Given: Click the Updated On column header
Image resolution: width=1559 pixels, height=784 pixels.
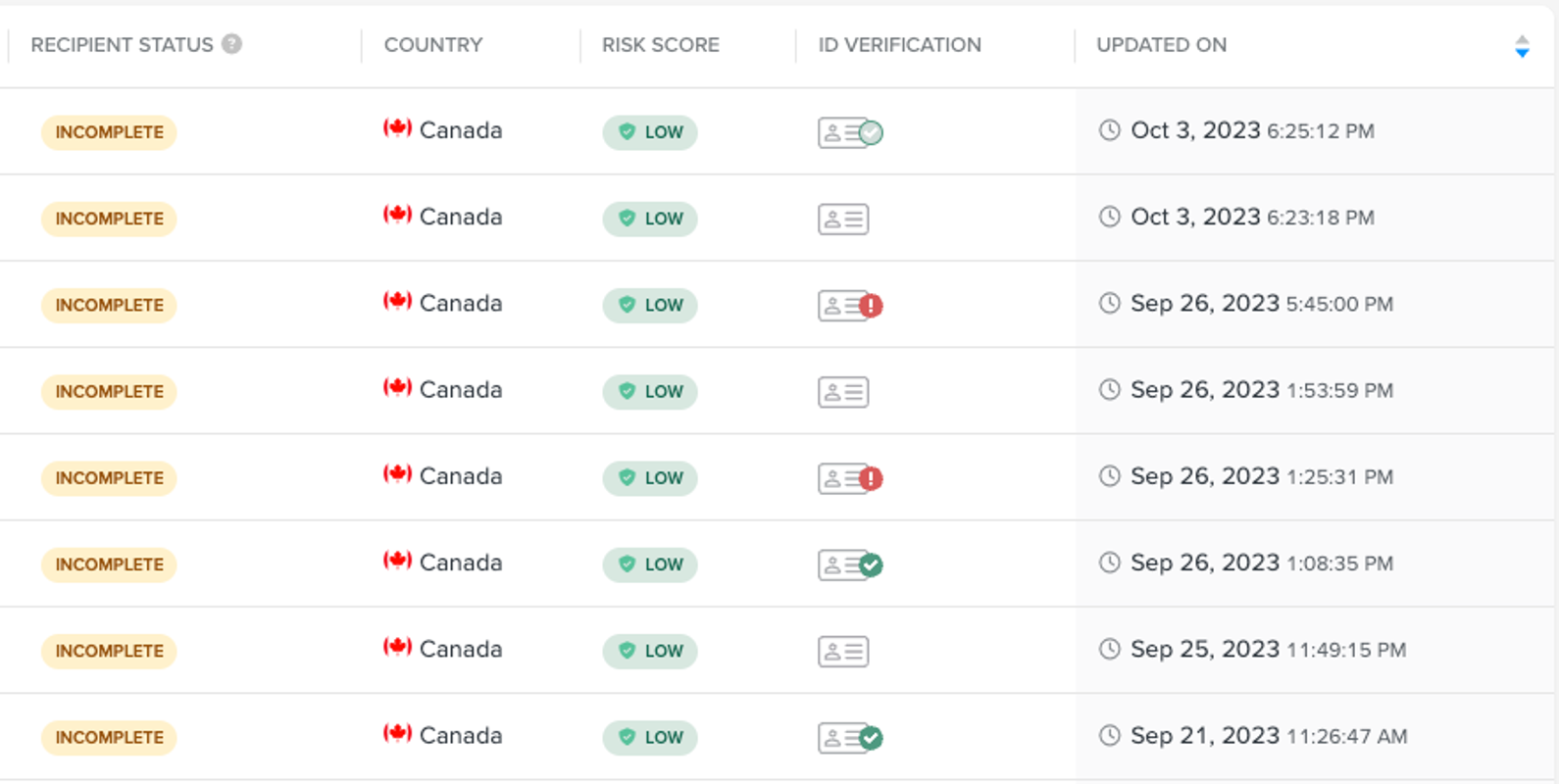Looking at the screenshot, I should (1161, 45).
